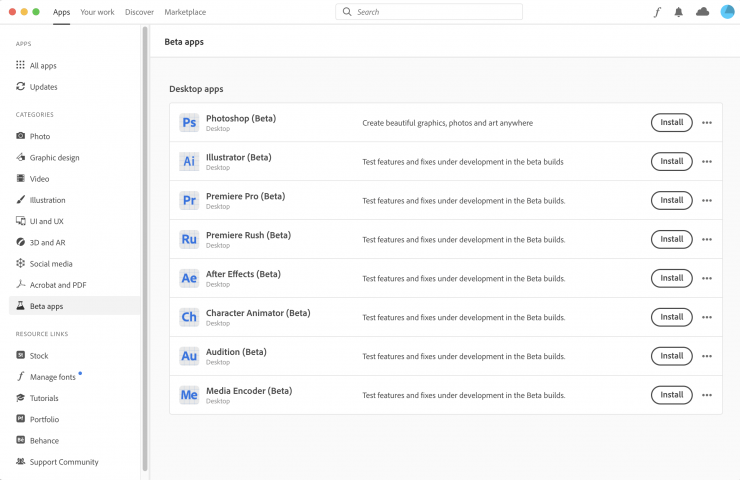Install Audition (Beta)
Viewport: 740px width, 480px height.
(671, 356)
